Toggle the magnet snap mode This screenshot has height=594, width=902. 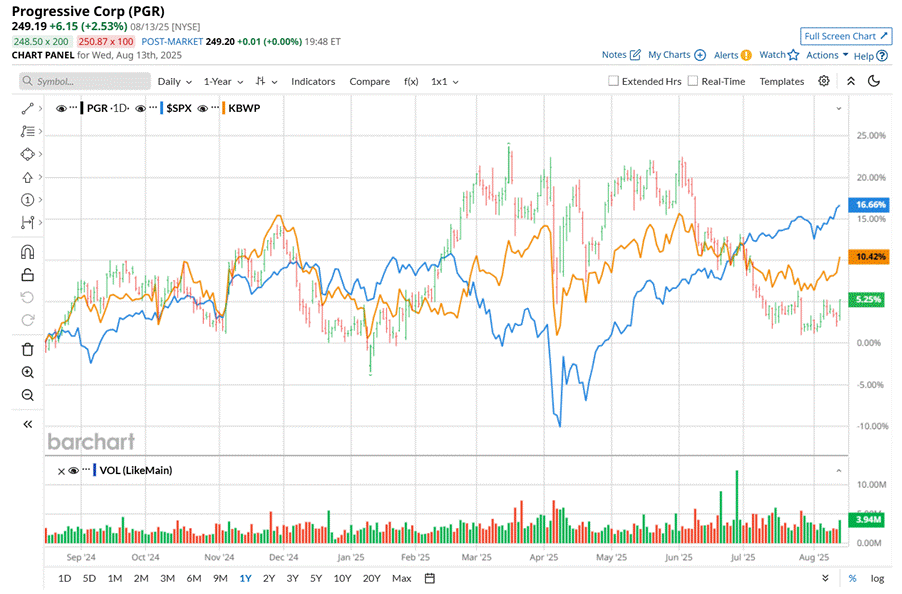[x=27, y=252]
